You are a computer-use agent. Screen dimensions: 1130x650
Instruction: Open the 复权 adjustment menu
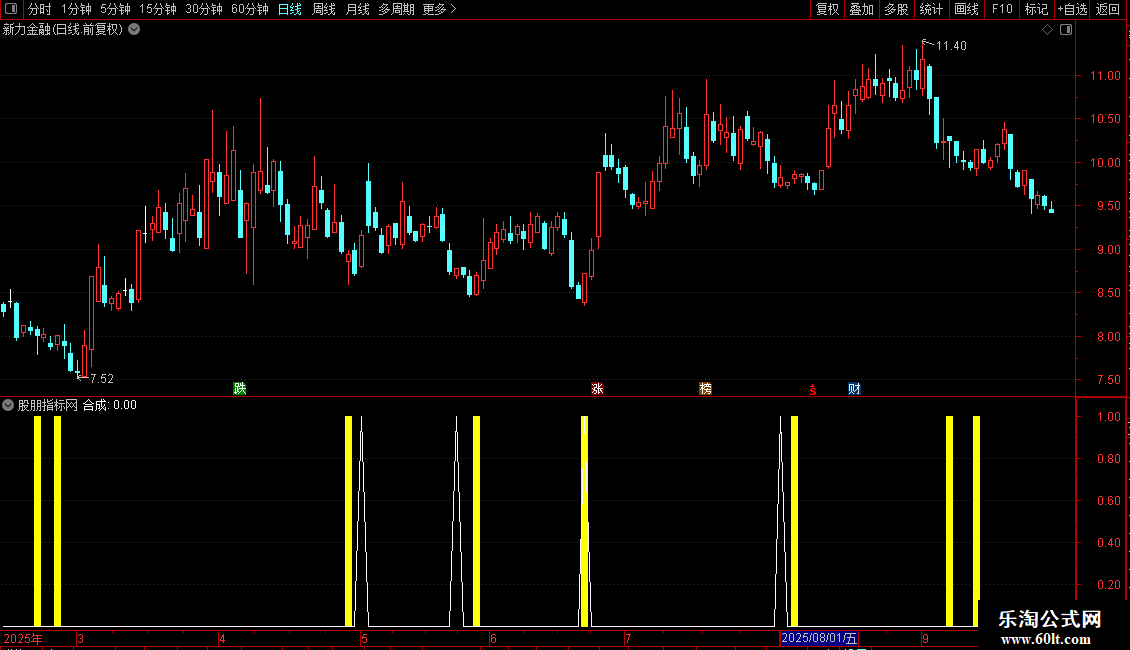pos(827,9)
